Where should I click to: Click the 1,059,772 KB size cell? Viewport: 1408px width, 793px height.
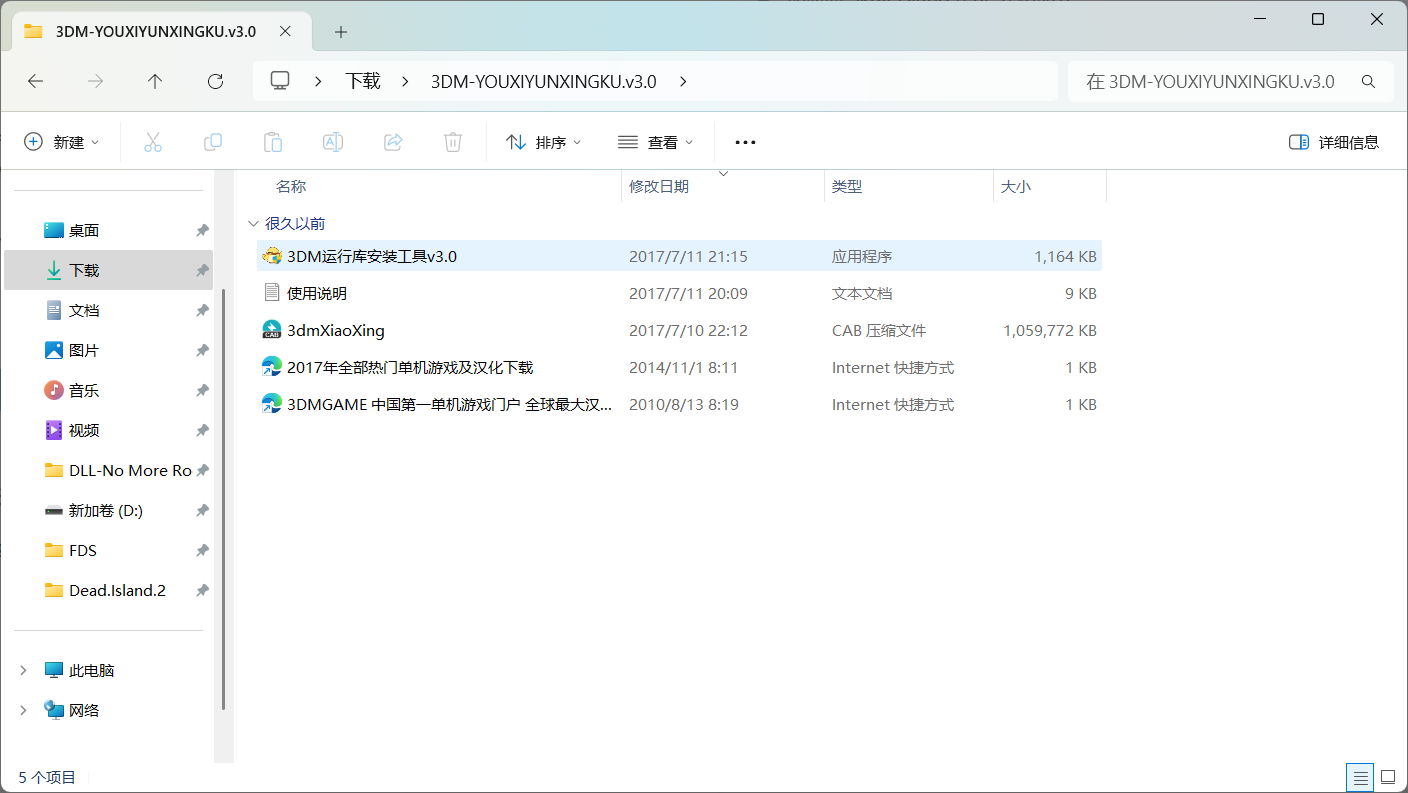[x=1050, y=330]
